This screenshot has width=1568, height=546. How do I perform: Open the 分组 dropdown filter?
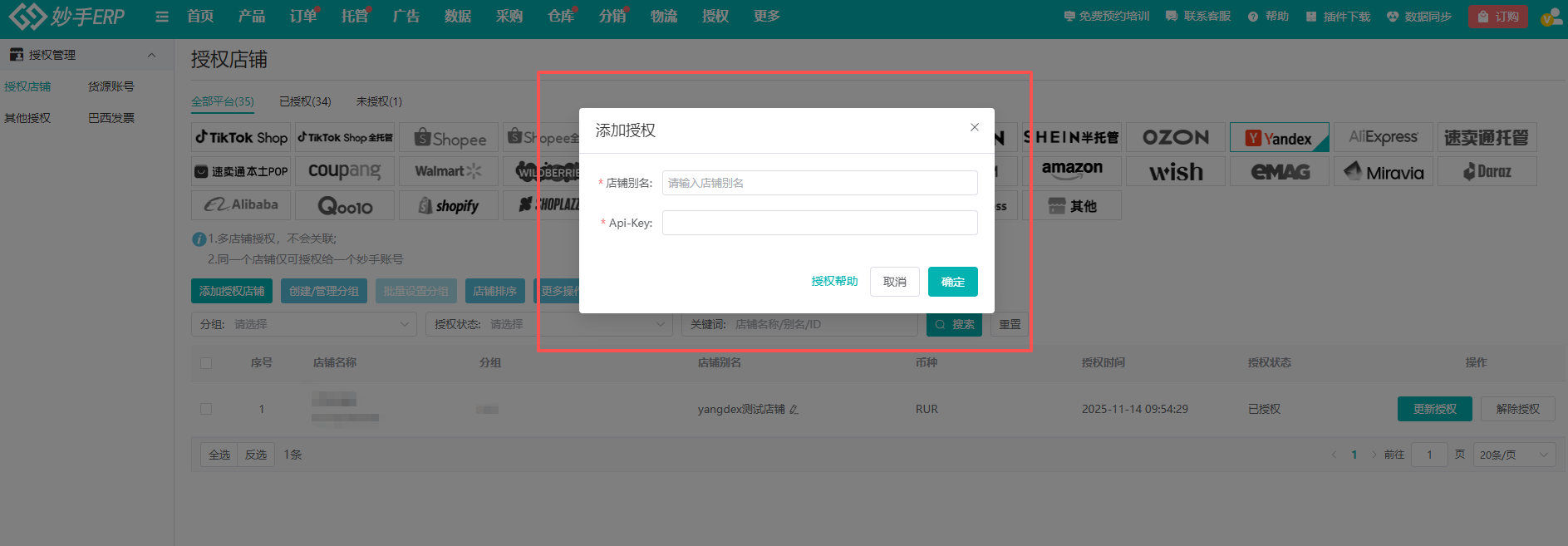pyautogui.click(x=304, y=324)
